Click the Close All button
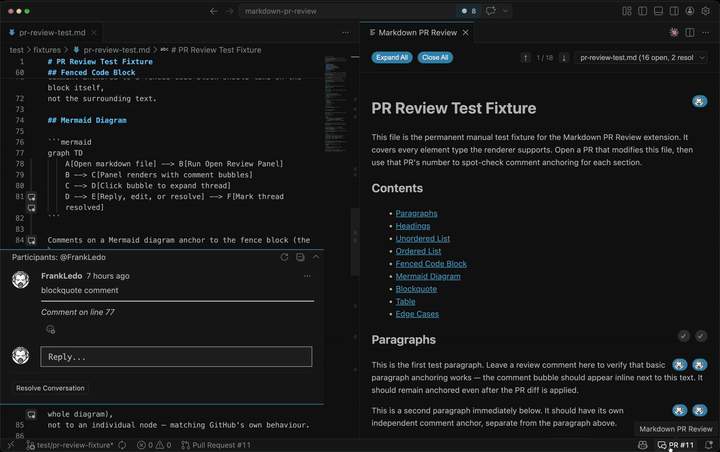 pos(435,57)
